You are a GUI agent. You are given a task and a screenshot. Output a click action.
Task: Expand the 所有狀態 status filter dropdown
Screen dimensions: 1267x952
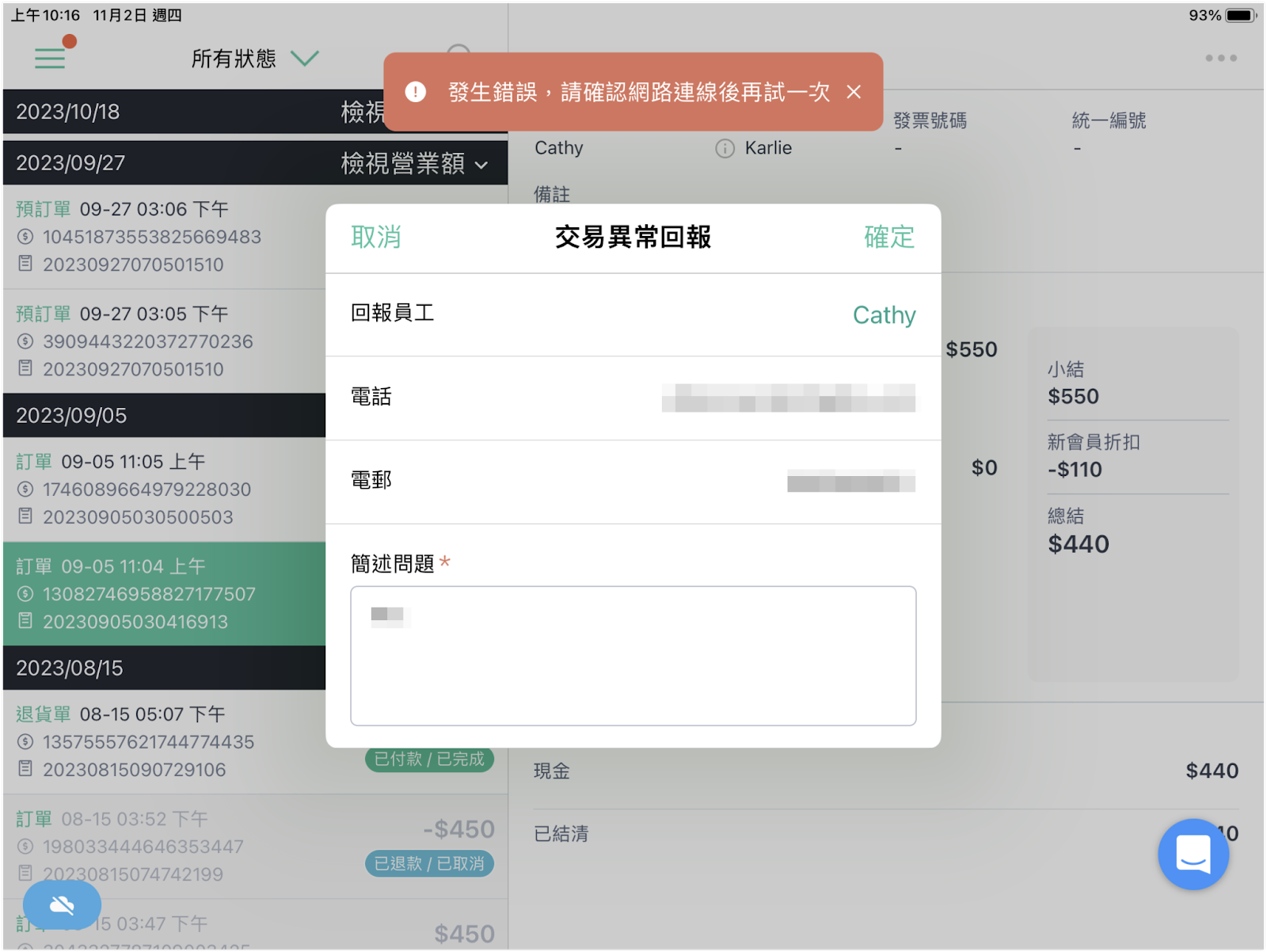[x=255, y=59]
